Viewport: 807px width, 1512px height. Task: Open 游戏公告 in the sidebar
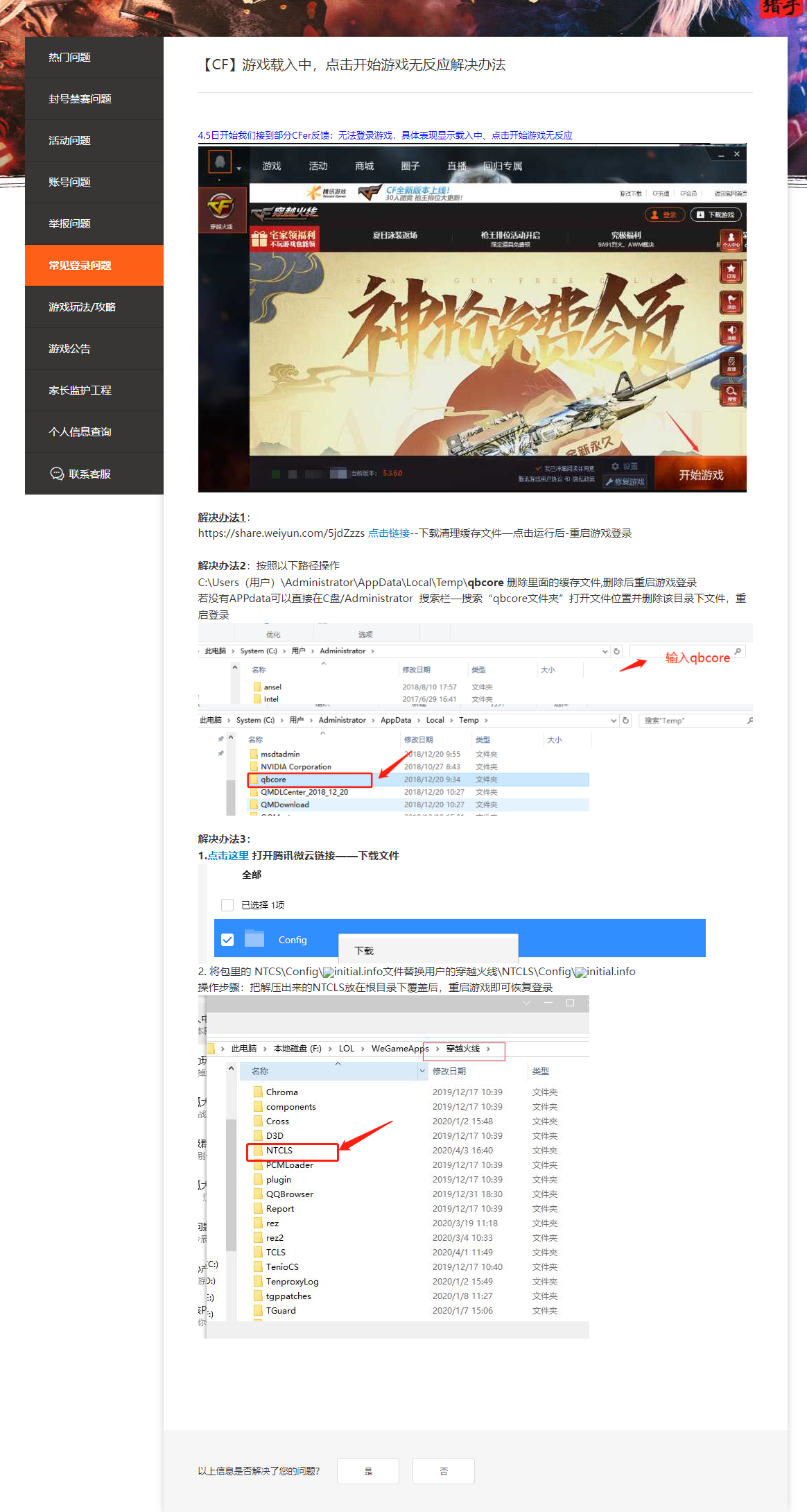(94, 349)
